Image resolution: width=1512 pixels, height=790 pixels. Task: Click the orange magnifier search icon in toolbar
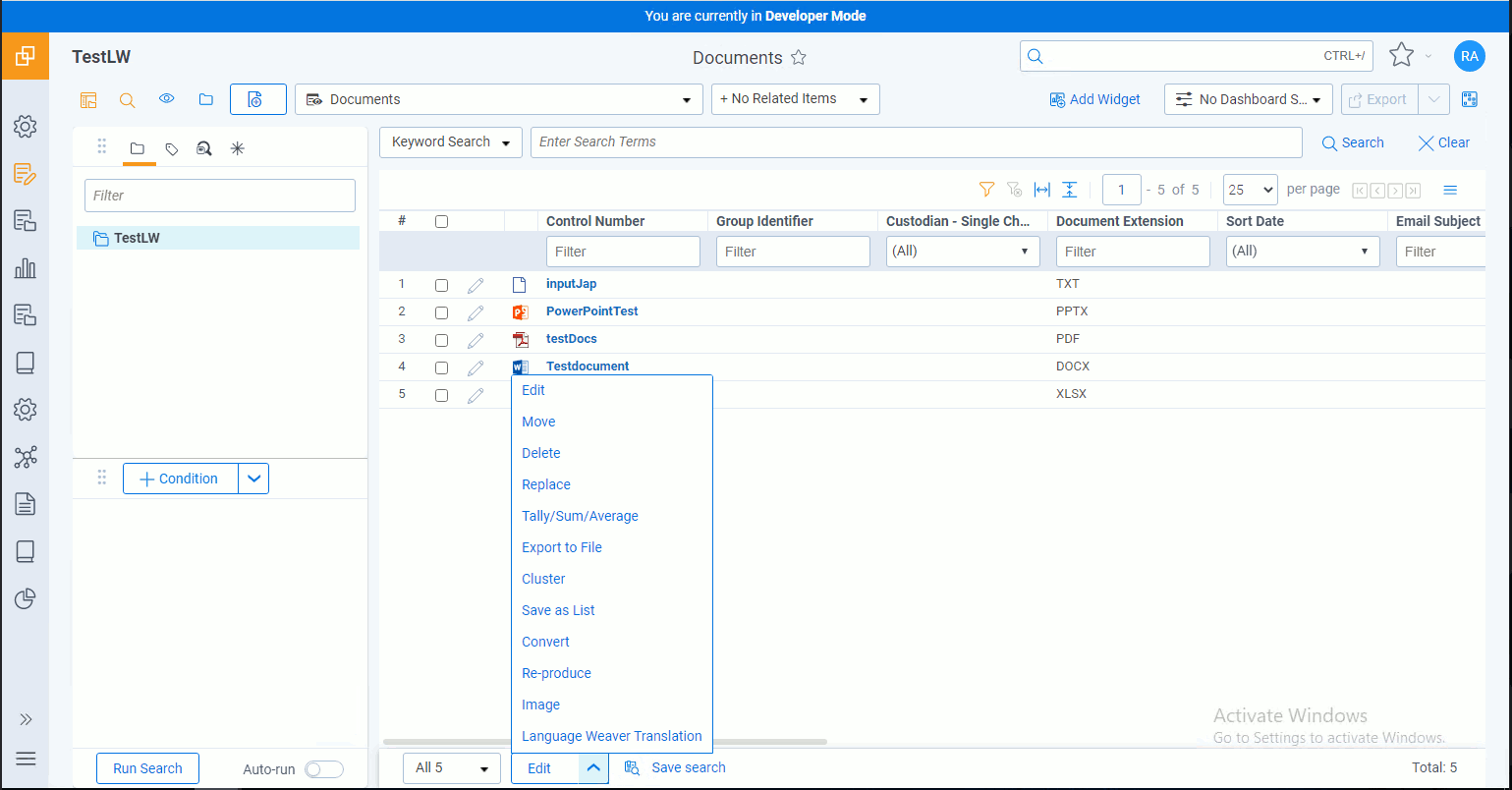tap(127, 99)
